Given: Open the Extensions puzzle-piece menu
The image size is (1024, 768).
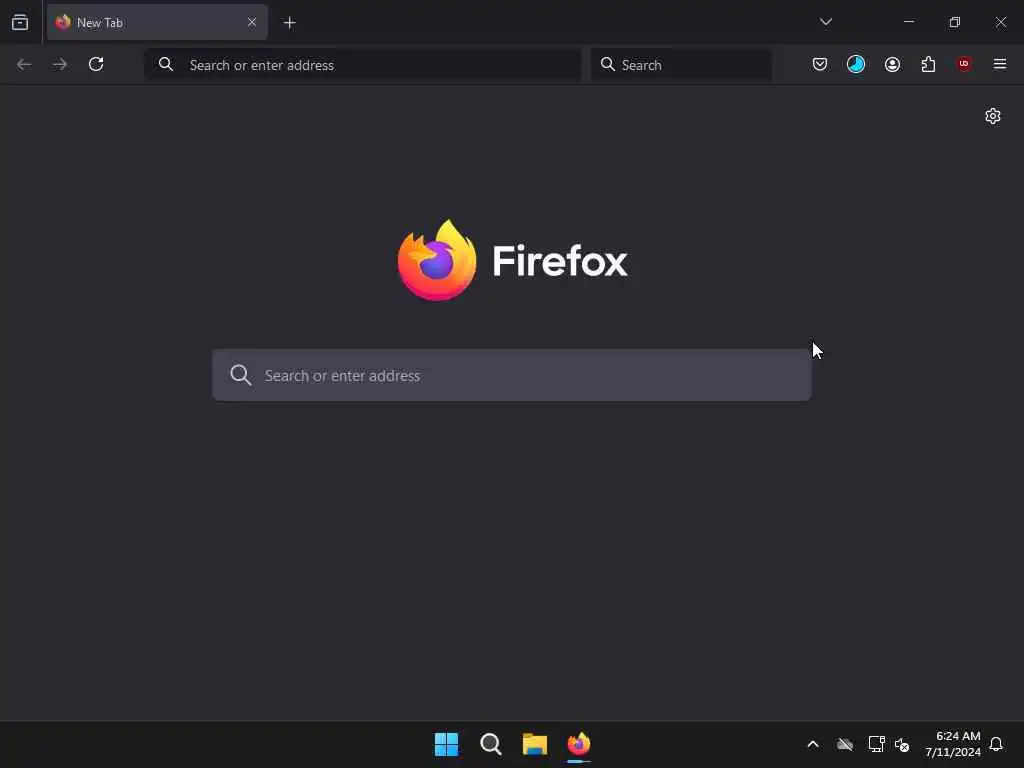Looking at the screenshot, I should click(928, 64).
